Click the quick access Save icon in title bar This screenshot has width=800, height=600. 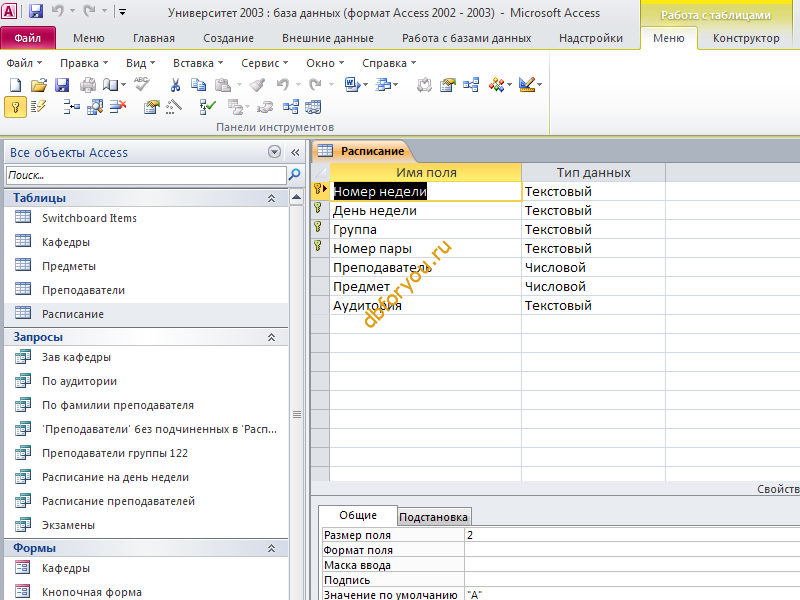tap(36, 11)
